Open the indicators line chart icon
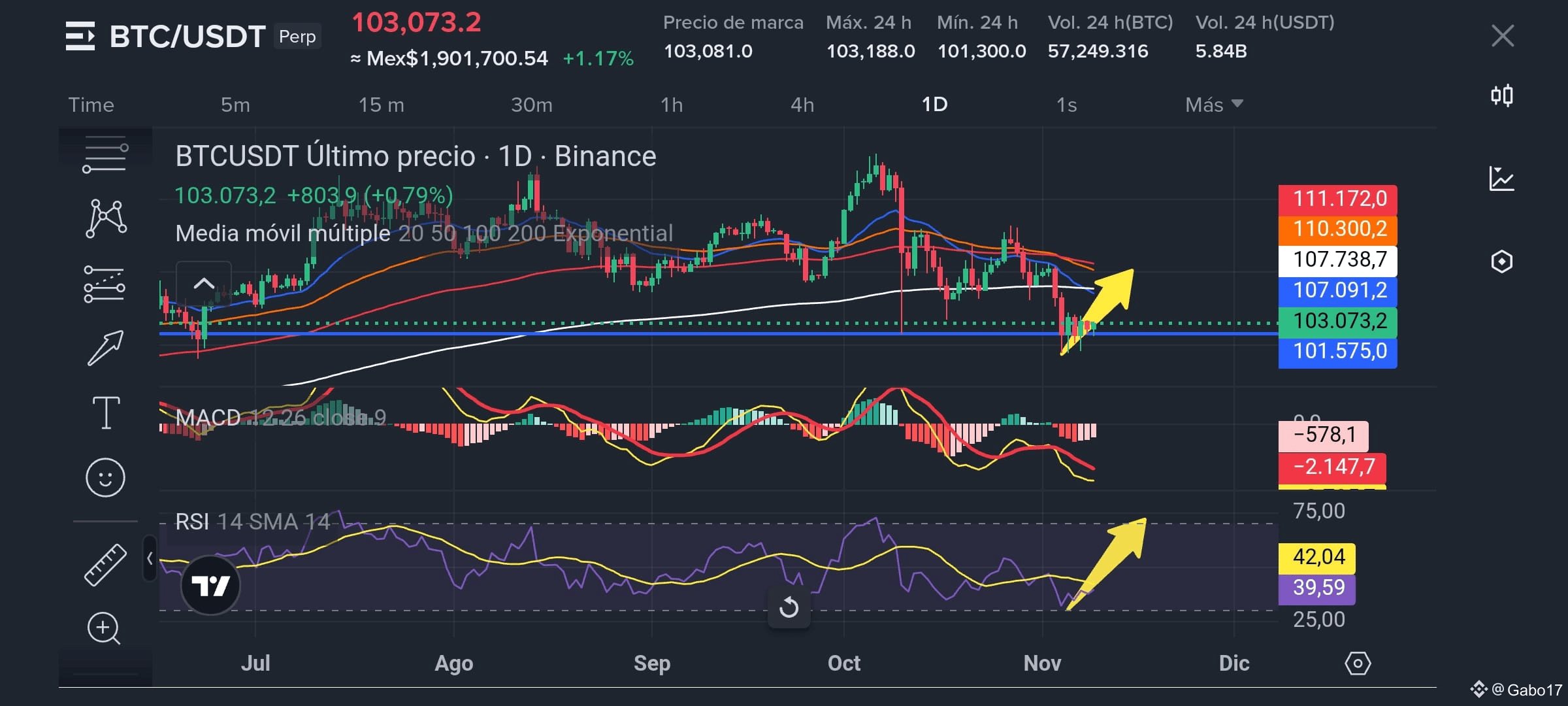The image size is (1568, 706). pos(1501,178)
